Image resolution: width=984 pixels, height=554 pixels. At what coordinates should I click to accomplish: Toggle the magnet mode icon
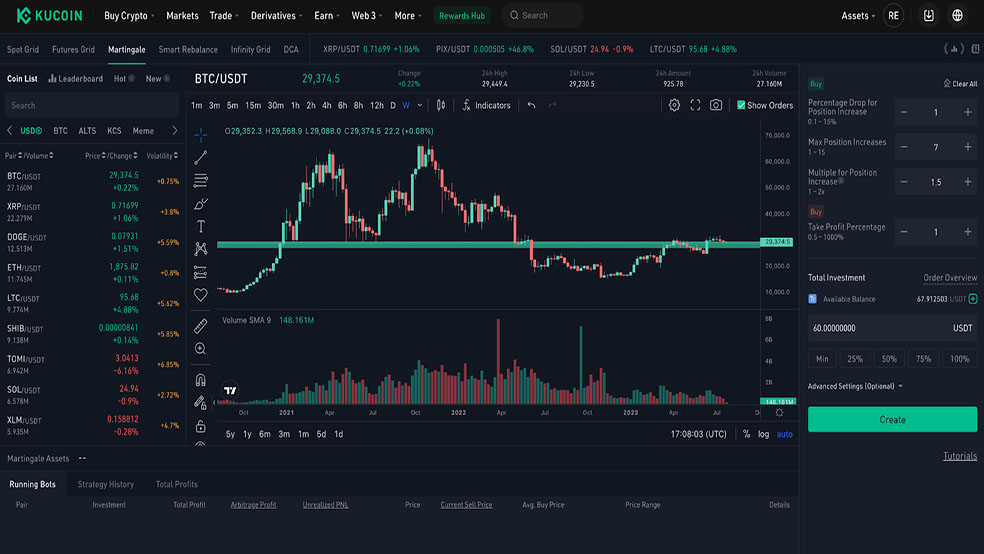click(200, 380)
